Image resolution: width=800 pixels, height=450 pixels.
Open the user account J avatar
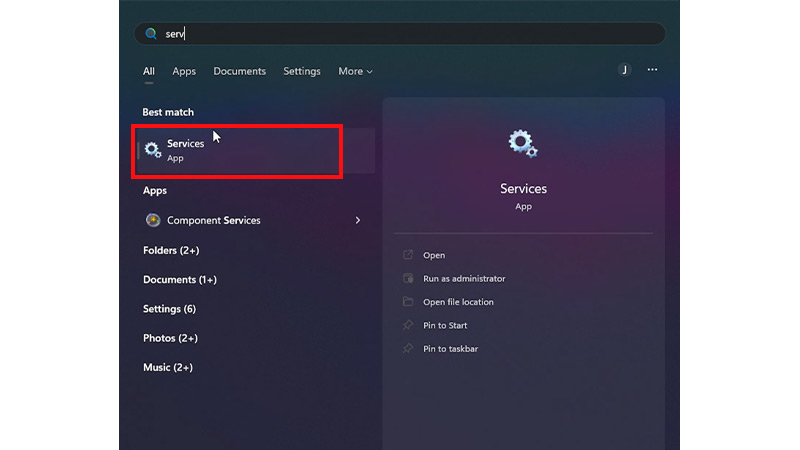pyautogui.click(x=624, y=70)
